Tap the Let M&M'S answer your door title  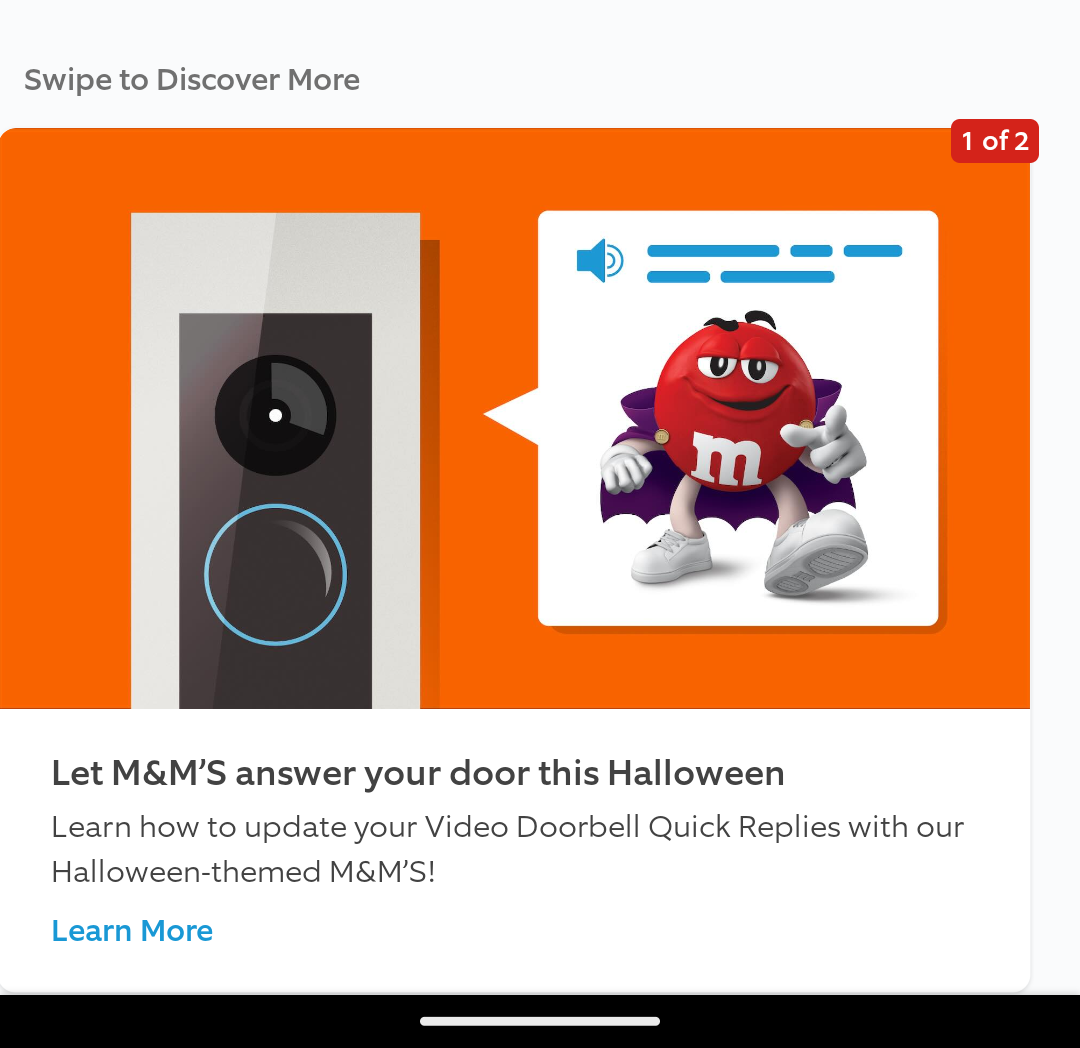coord(418,773)
